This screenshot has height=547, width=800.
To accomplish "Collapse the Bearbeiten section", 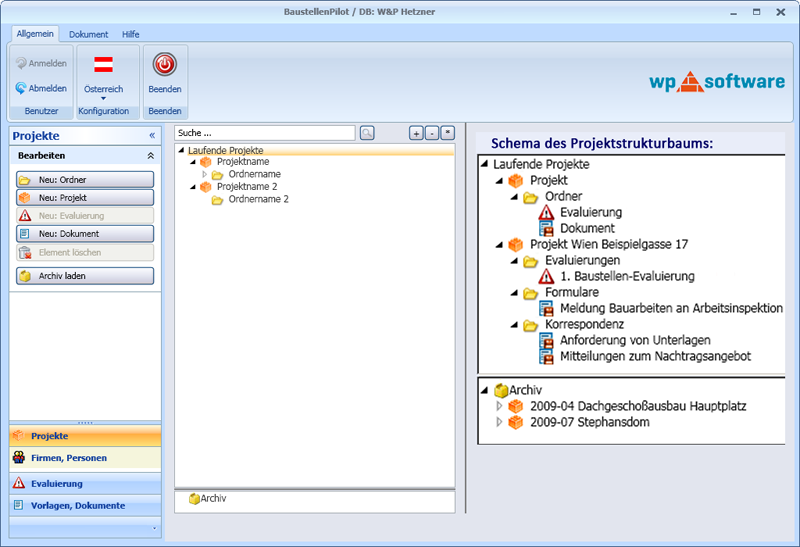I will (x=151, y=156).
